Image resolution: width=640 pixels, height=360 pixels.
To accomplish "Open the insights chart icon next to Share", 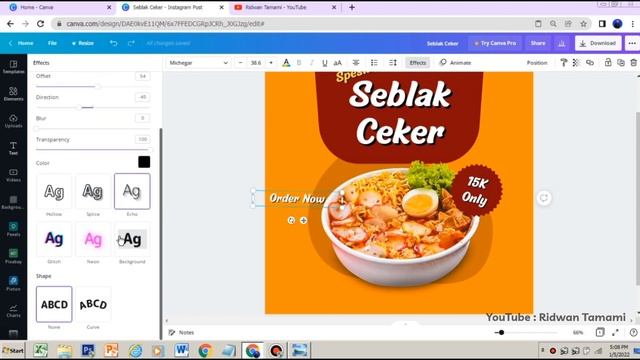I will click(x=562, y=43).
